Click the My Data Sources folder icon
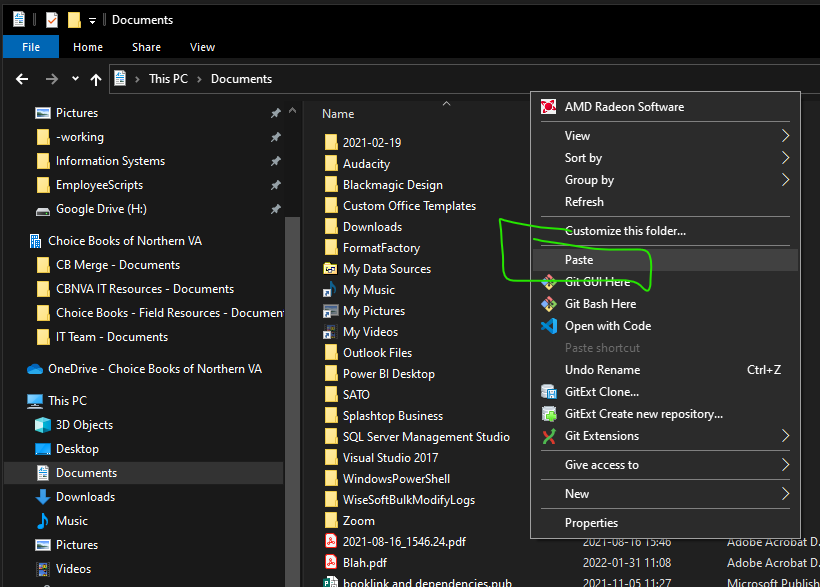Viewport: 820px width, 587px height. [x=330, y=269]
